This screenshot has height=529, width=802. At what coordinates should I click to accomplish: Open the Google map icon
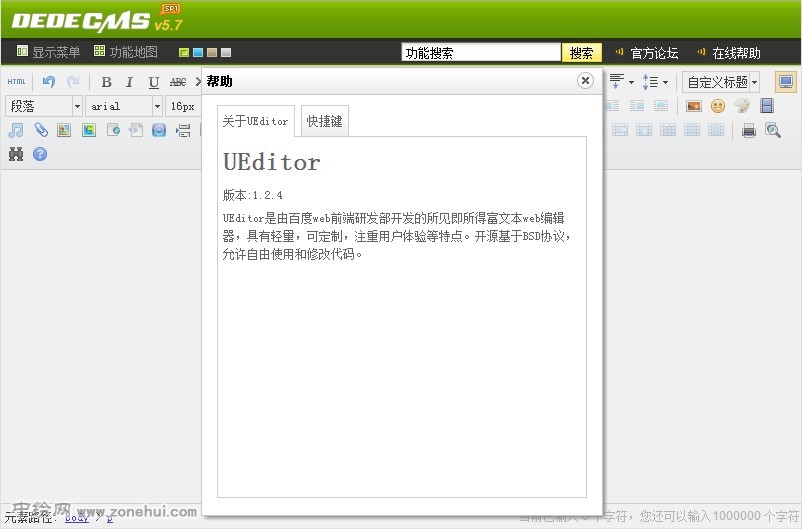coord(89,130)
